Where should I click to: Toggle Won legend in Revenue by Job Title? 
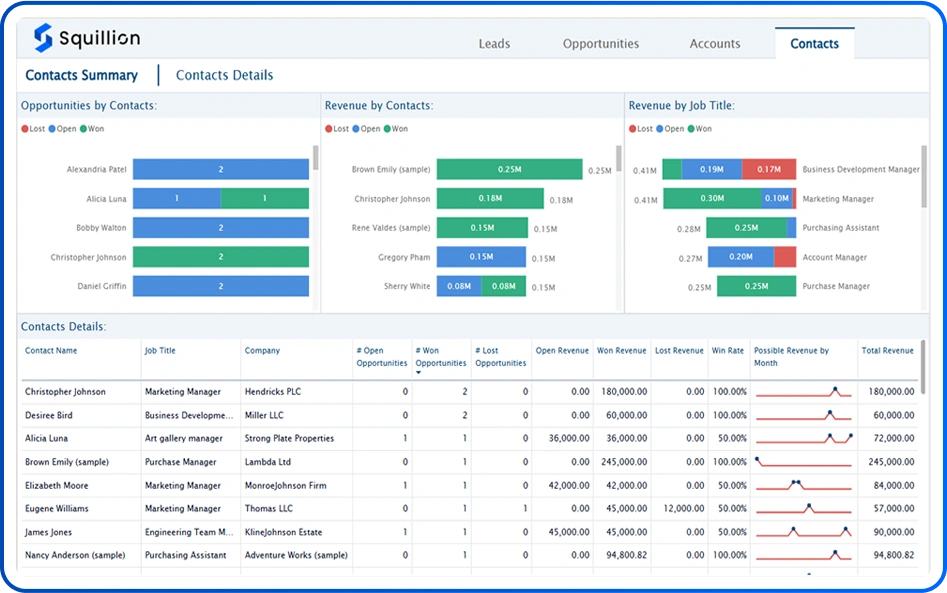[x=699, y=129]
